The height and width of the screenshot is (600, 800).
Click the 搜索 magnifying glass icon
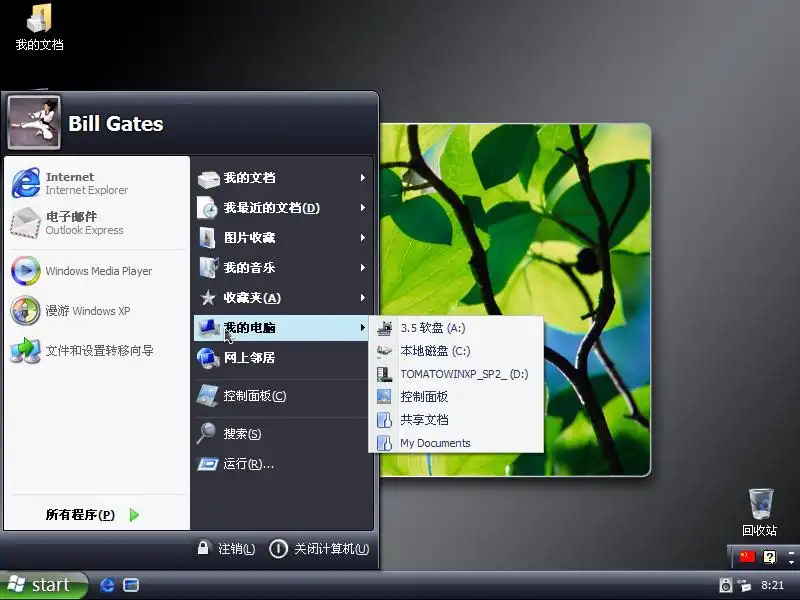(207, 434)
